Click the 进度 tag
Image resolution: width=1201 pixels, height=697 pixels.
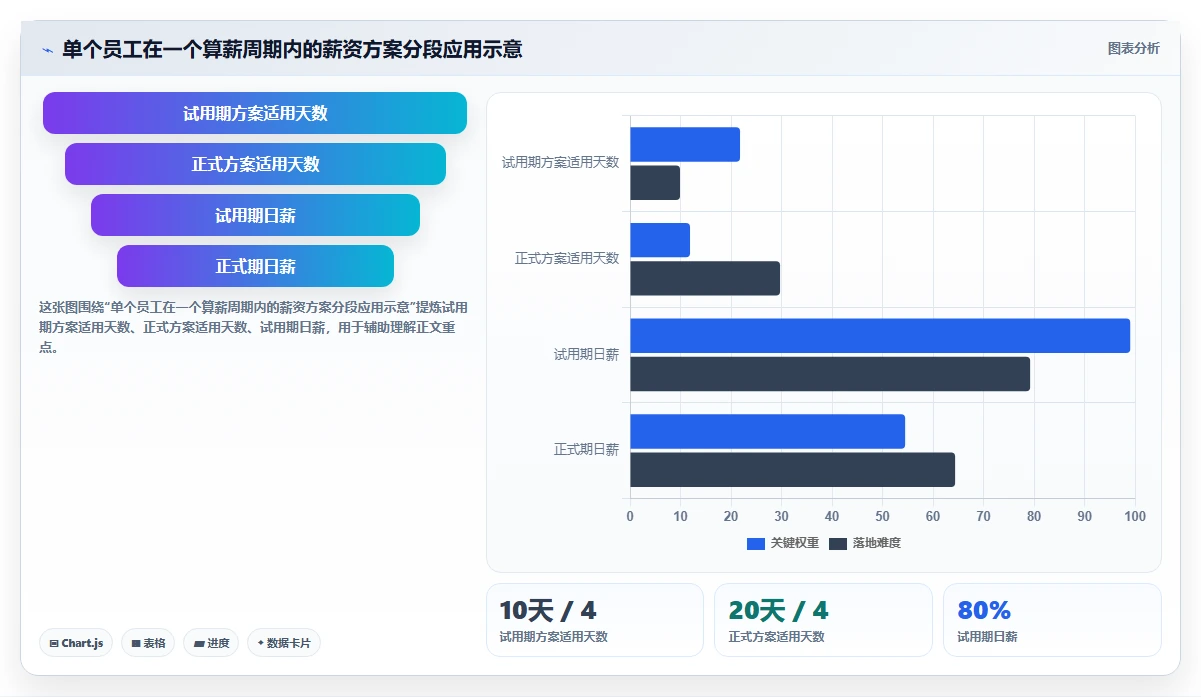click(211, 643)
